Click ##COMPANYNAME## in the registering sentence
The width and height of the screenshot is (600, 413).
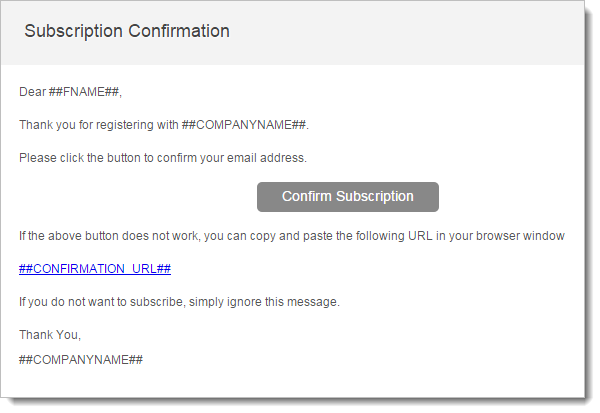pos(245,125)
